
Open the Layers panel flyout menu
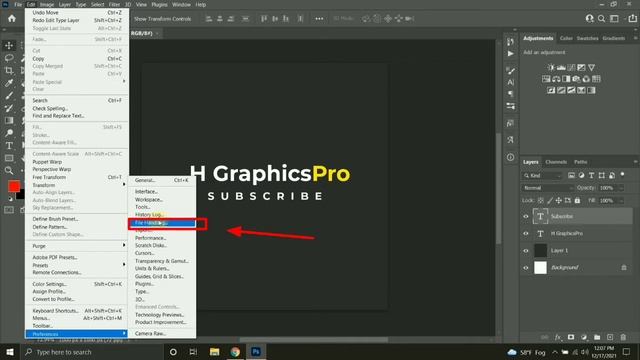pyautogui.click(x=635, y=162)
